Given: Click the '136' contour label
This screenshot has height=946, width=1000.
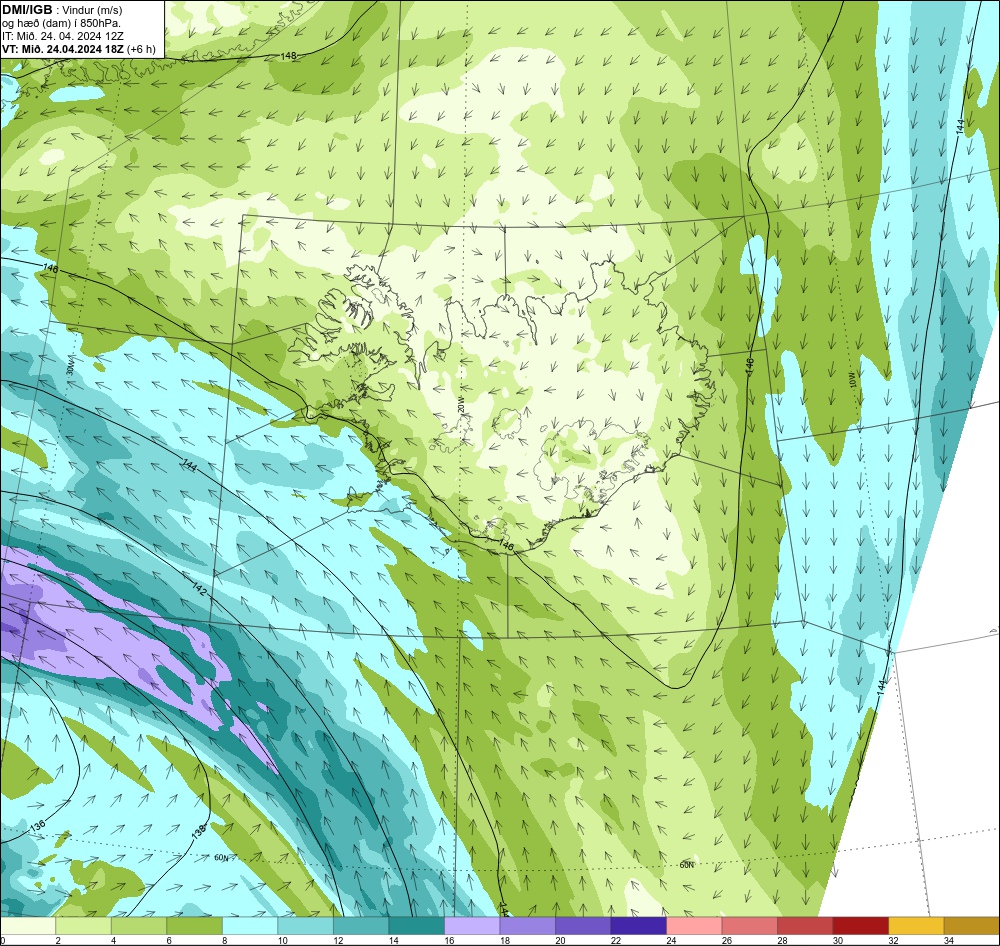Looking at the screenshot, I should click(38, 825).
